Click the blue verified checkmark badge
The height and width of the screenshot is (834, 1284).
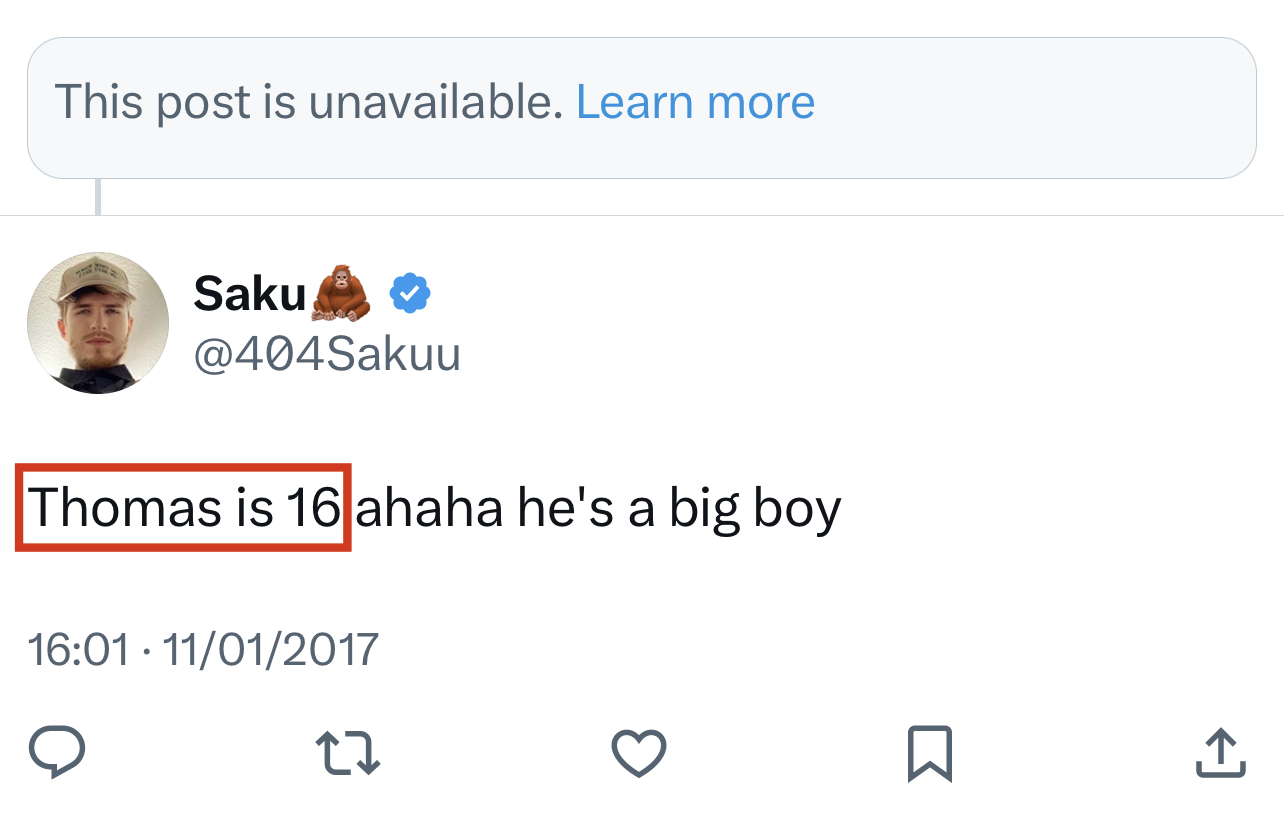(409, 293)
